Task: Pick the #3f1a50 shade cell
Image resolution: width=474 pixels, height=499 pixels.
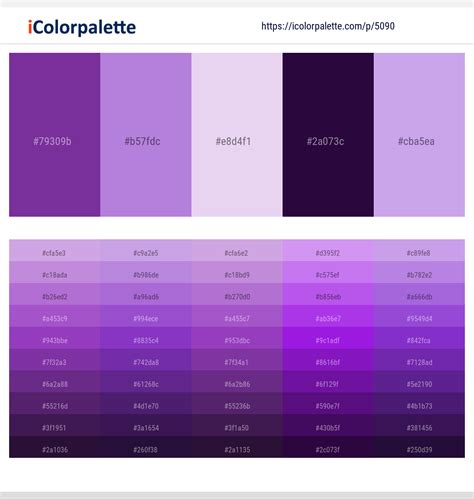Action: coord(237,425)
